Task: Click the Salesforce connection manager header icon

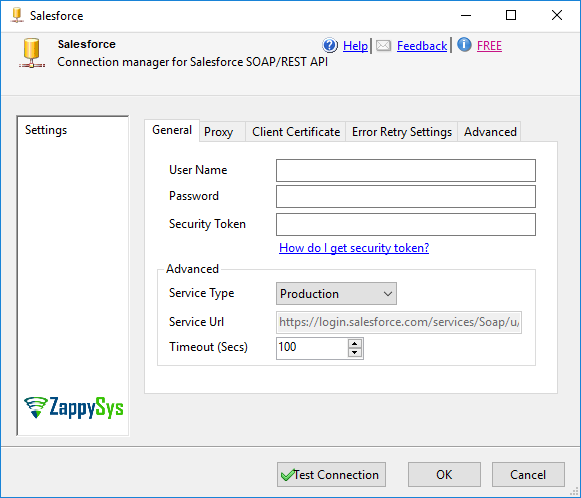Action: 32,53
